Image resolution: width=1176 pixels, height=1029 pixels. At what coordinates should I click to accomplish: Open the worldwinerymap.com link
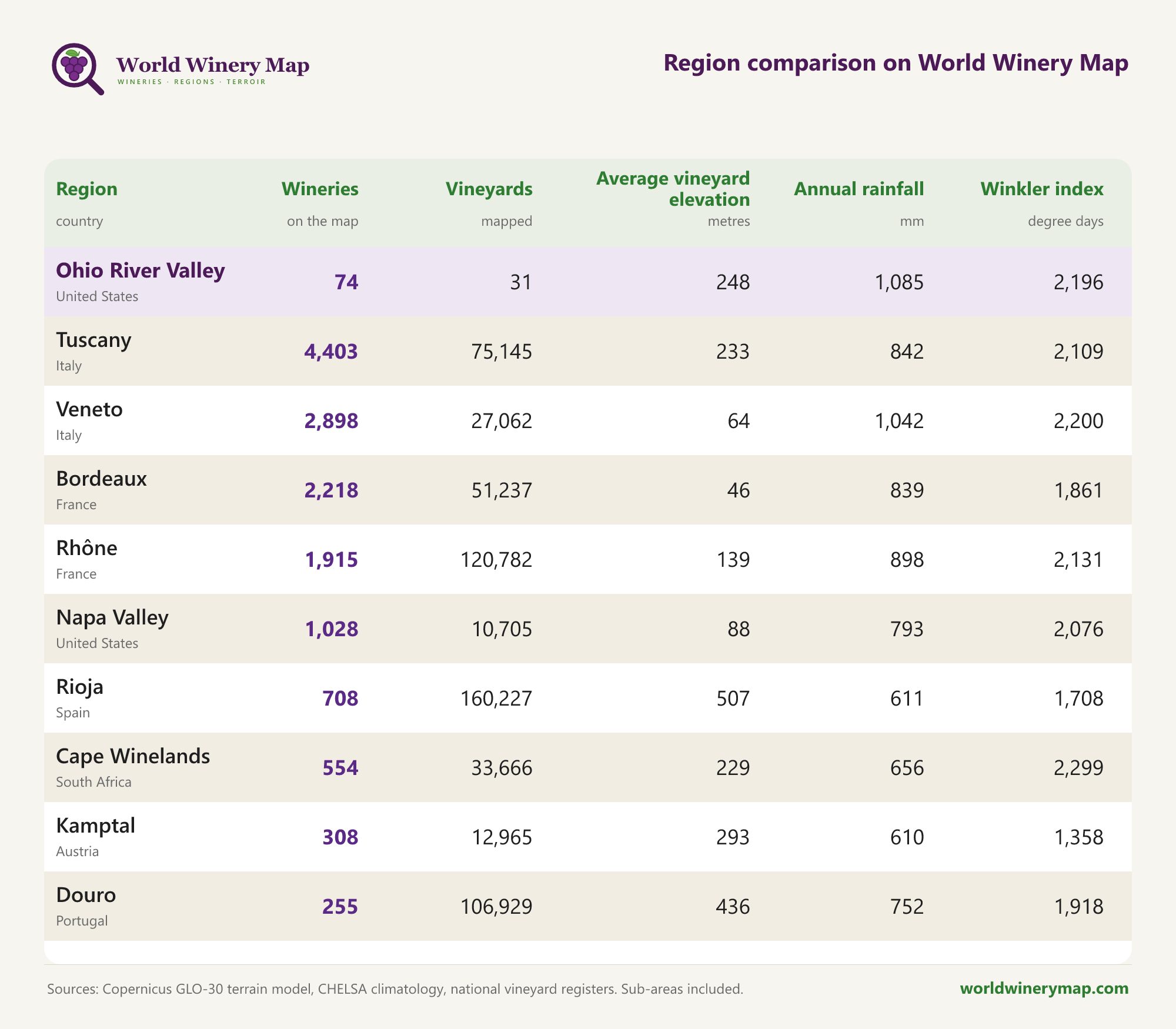point(1044,988)
